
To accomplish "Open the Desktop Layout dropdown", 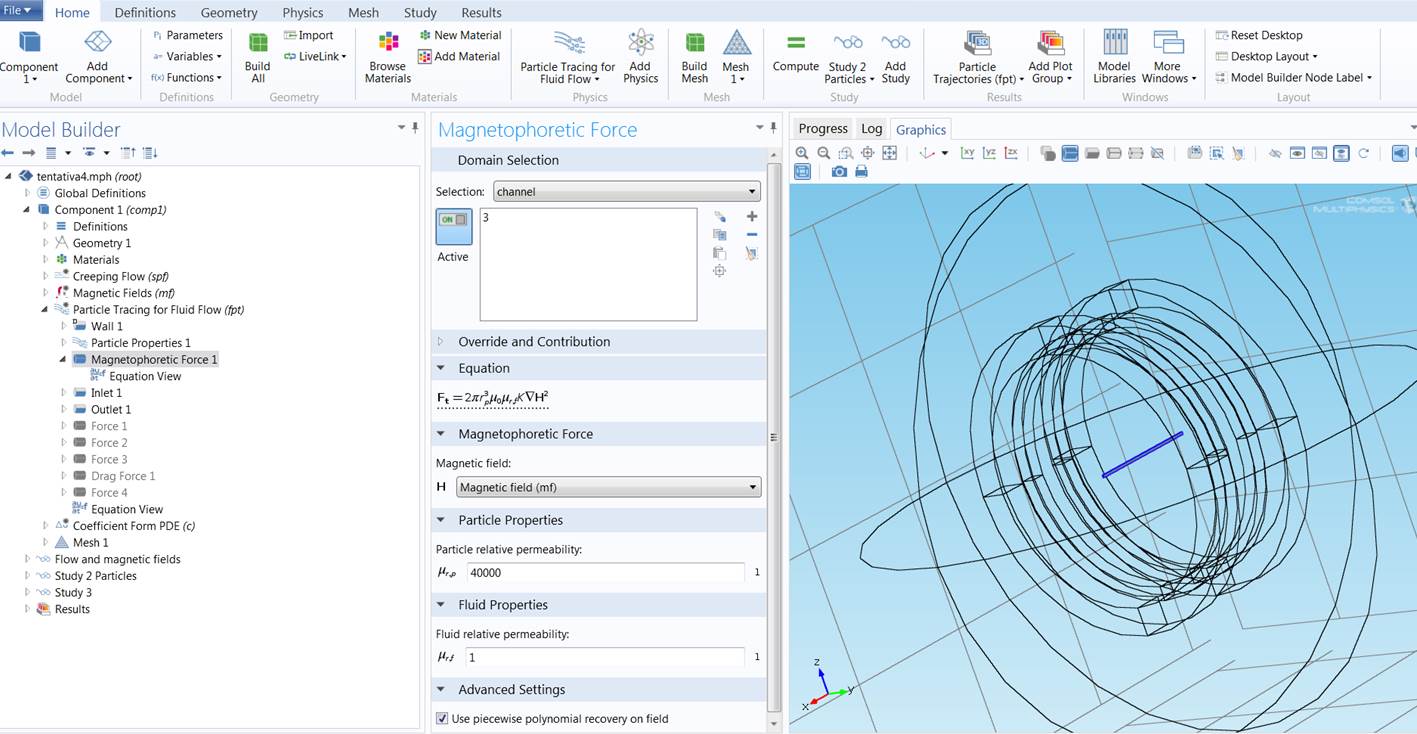I will (1266, 56).
